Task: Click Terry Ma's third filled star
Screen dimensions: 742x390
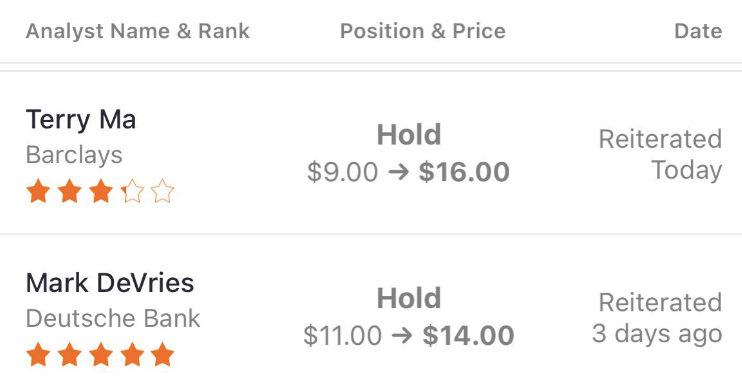Action: (101, 191)
